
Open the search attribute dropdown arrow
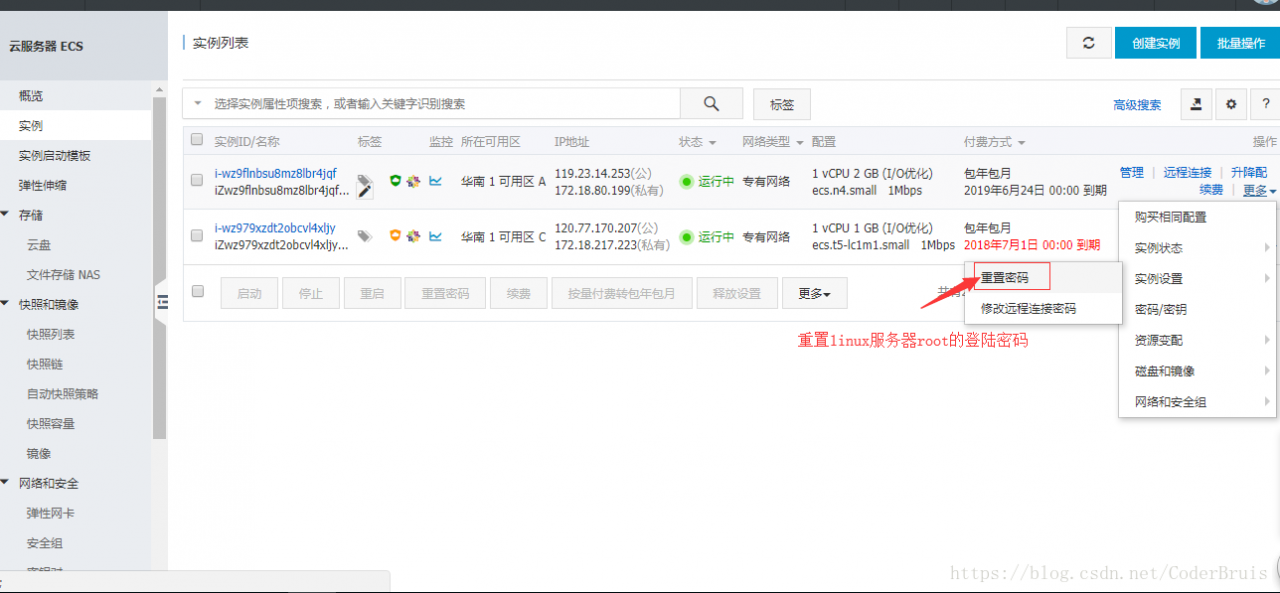click(x=197, y=103)
